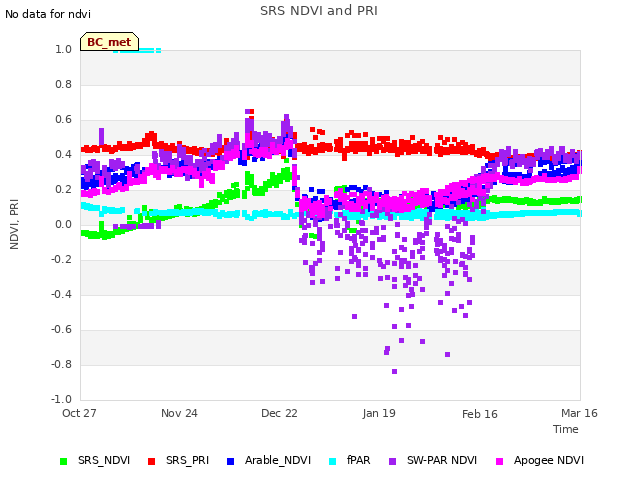Image resolution: width=640 pixels, height=480 pixels.
Task: Toggle the SRS_PRI series label
Action: pyautogui.click(x=187, y=460)
